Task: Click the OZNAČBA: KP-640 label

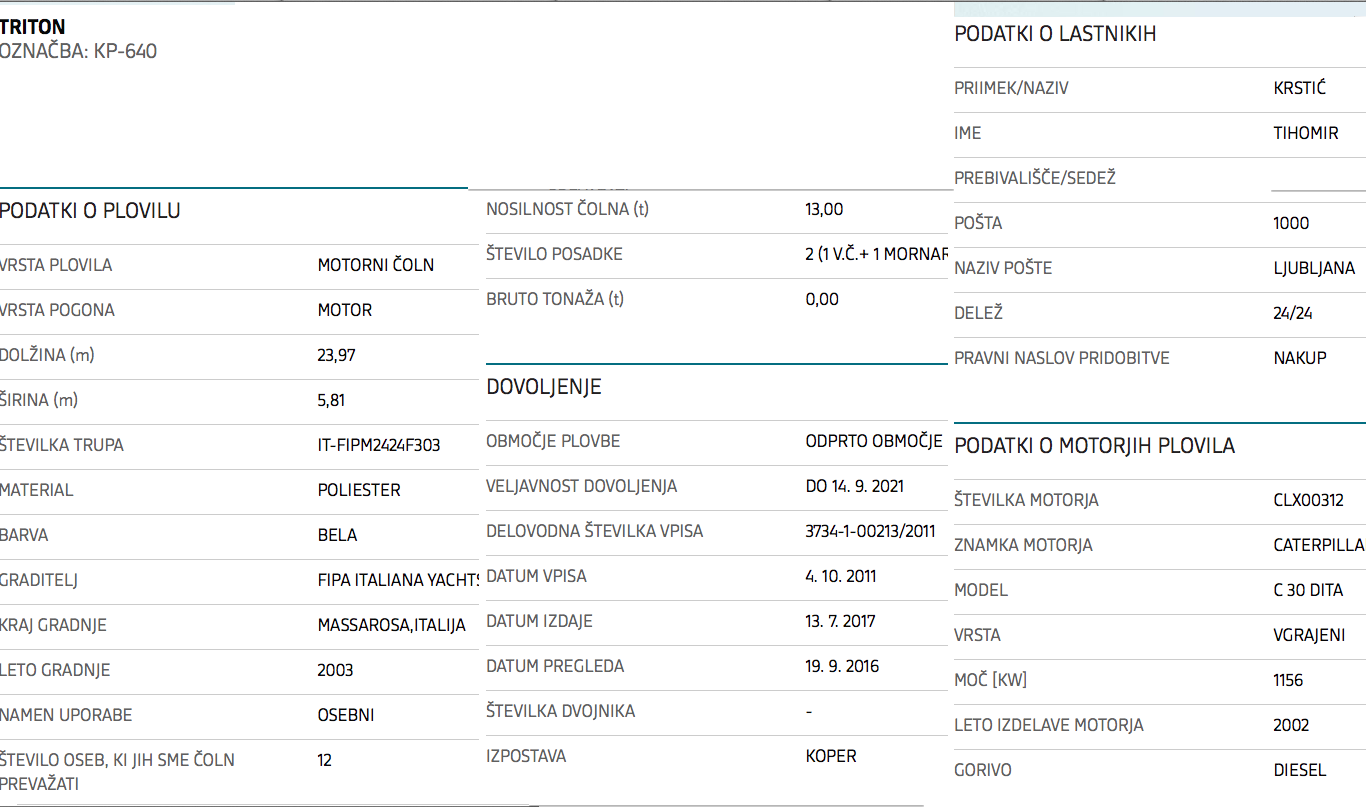Action: pyautogui.click(x=78, y=51)
